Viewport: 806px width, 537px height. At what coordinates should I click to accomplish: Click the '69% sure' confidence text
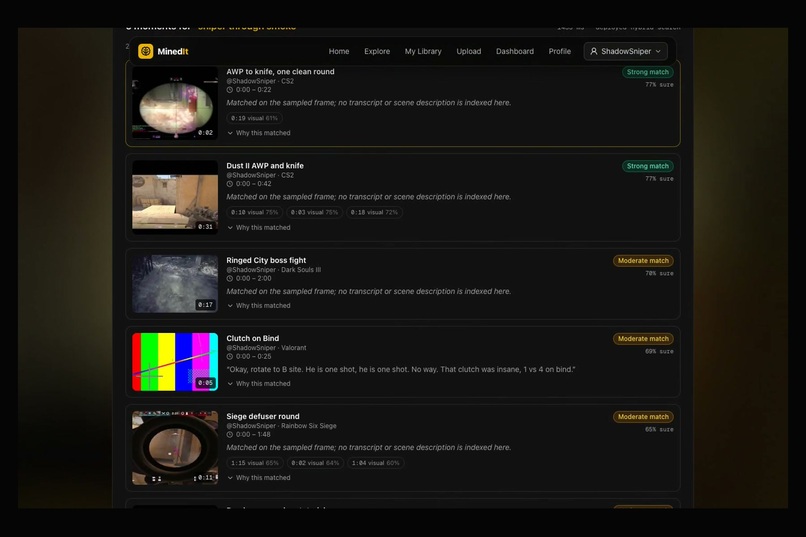pos(660,351)
